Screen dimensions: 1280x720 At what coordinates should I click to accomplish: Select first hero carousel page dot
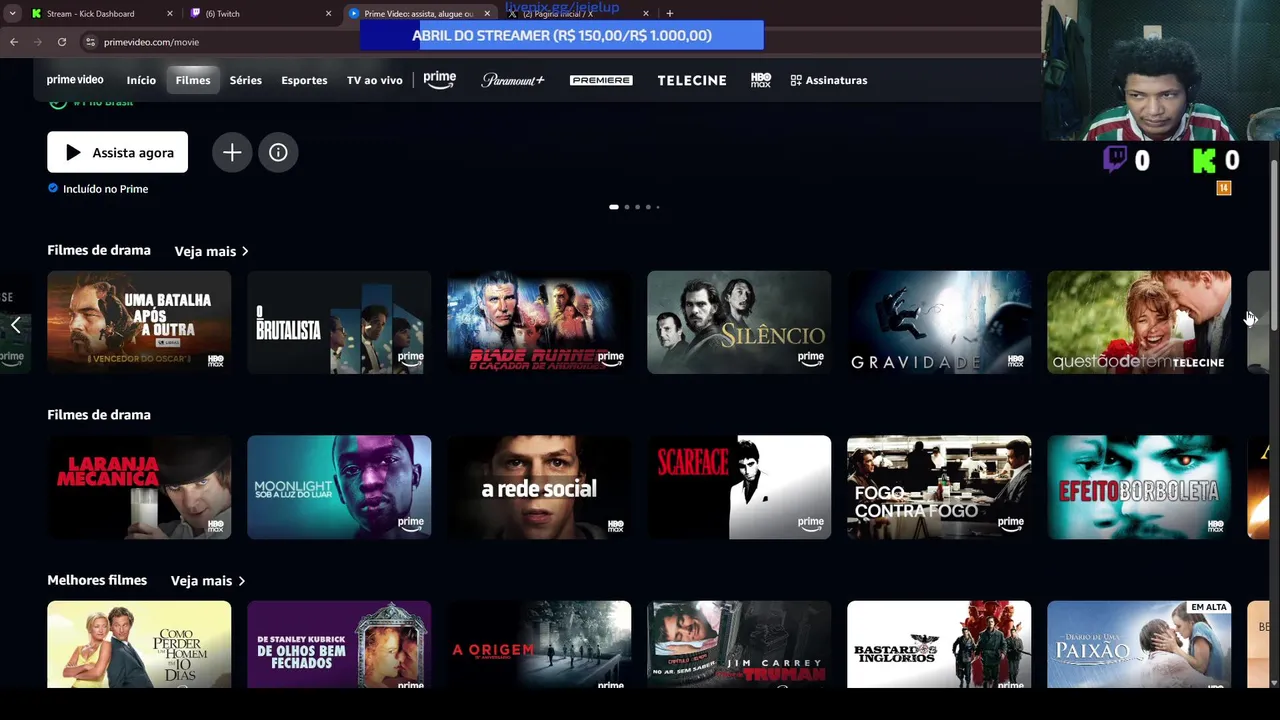pos(614,207)
